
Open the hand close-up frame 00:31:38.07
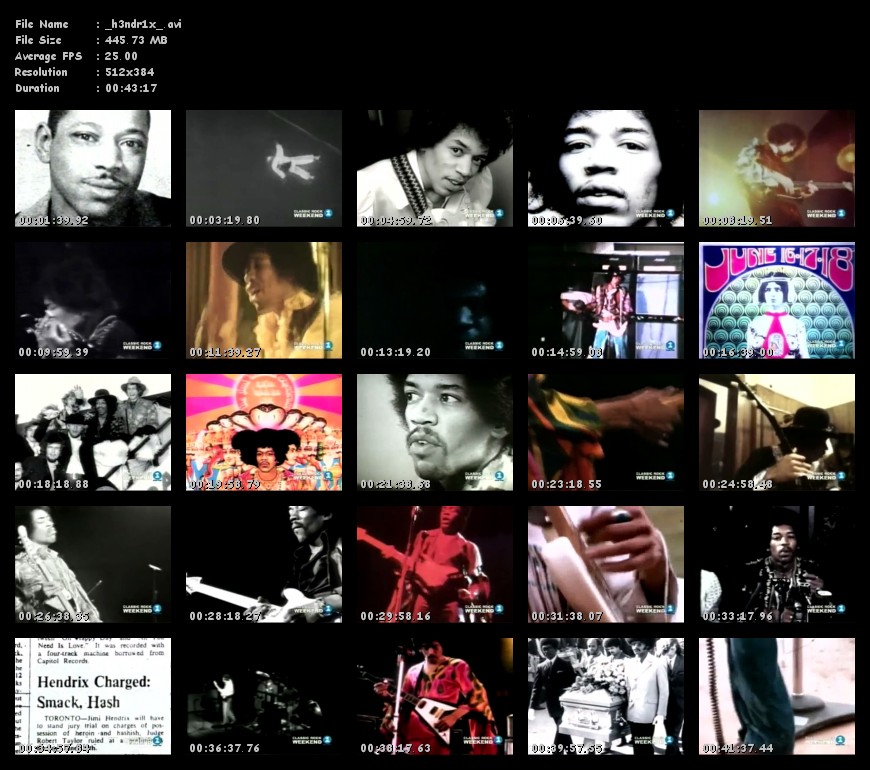605,564
